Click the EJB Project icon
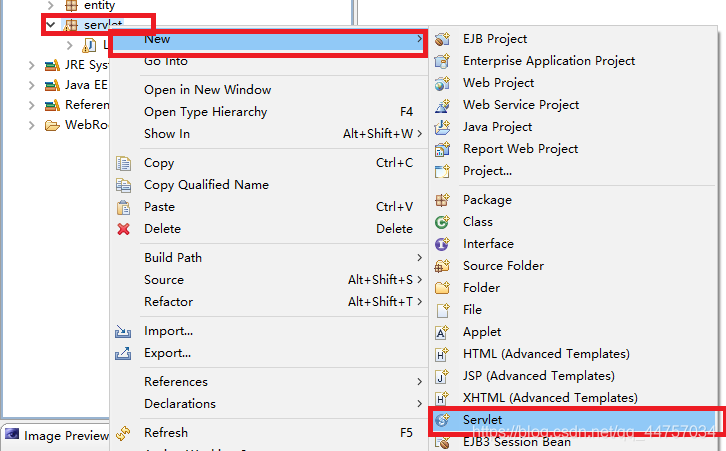Screen dimensions: 726x451 [x=443, y=39]
